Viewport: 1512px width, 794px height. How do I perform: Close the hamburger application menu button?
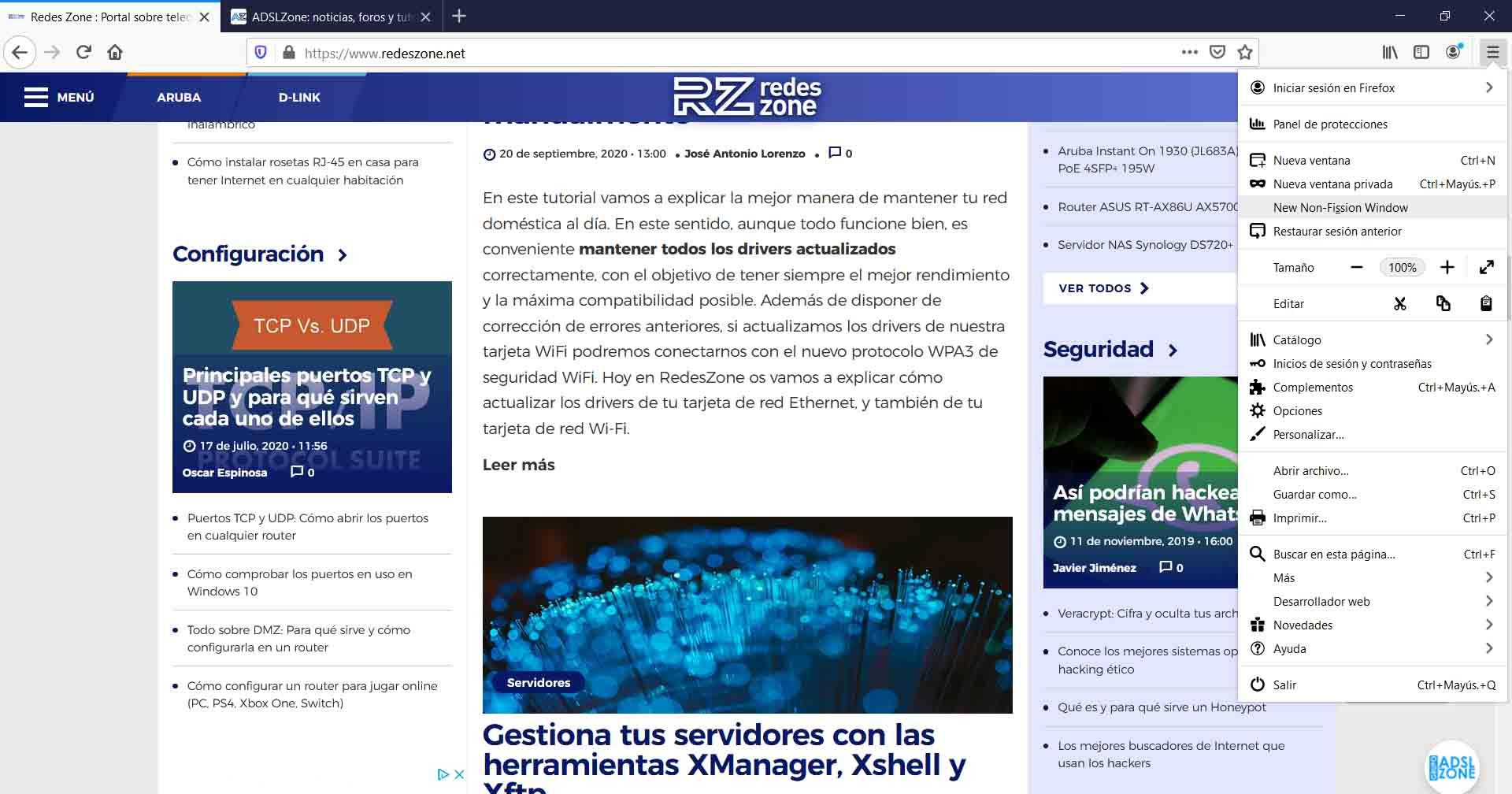1492,53
